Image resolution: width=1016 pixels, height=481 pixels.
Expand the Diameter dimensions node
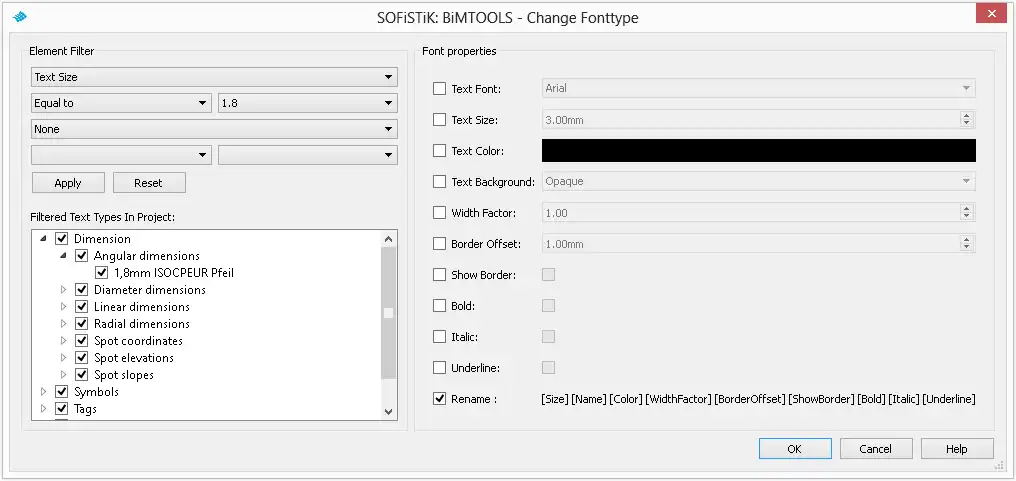[65, 290]
